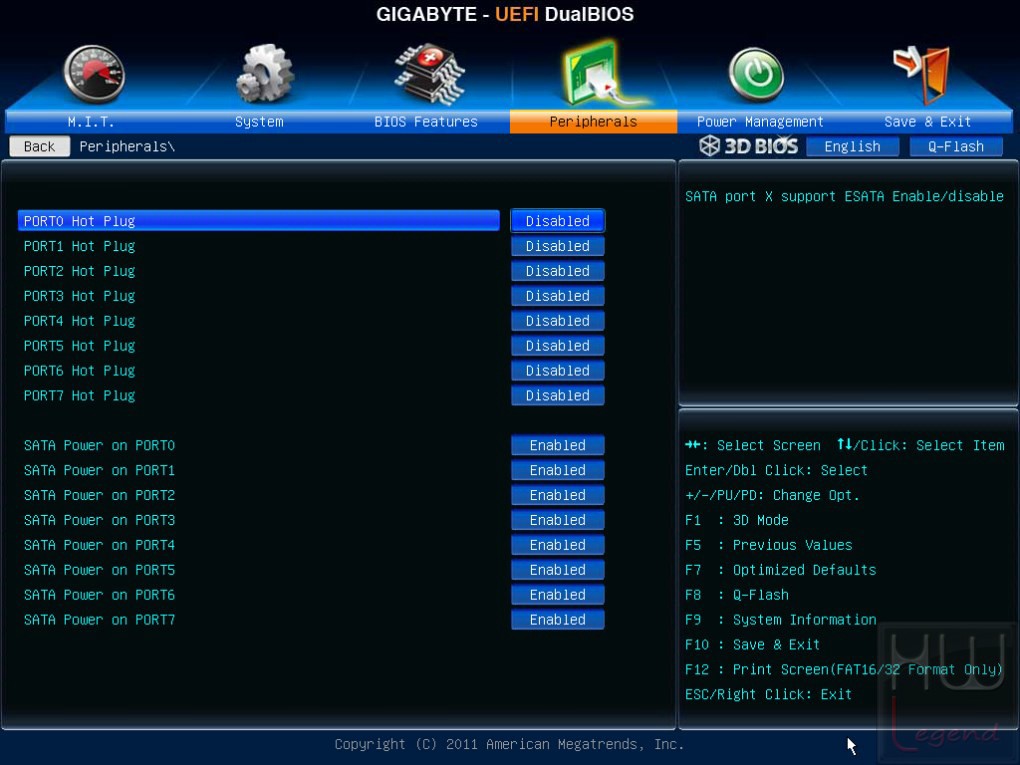
Task: Click the M.I.T. speedometer gauge icon
Action: click(94, 74)
